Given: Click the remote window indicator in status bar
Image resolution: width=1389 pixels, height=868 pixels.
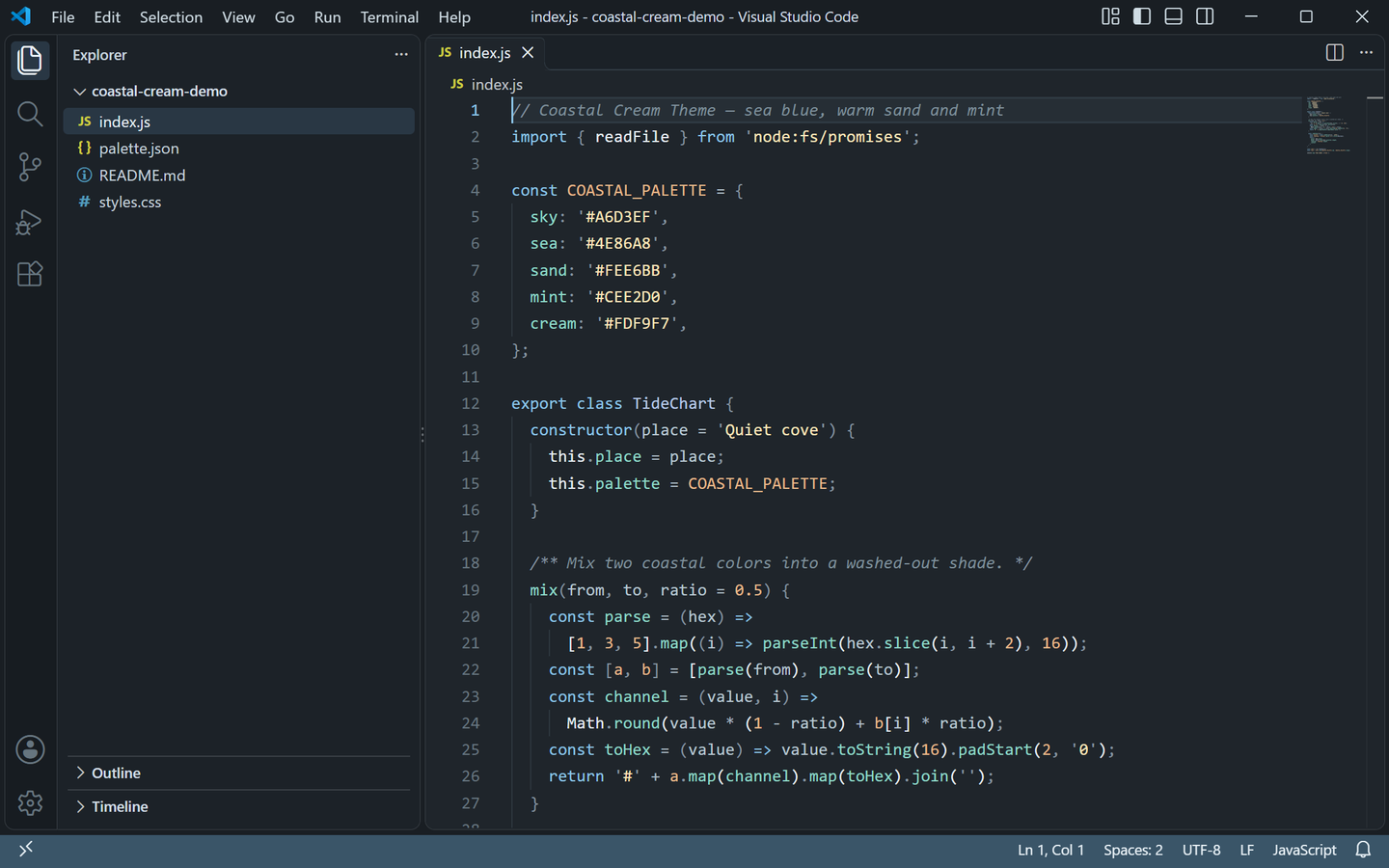Looking at the screenshot, I should pos(26,849).
